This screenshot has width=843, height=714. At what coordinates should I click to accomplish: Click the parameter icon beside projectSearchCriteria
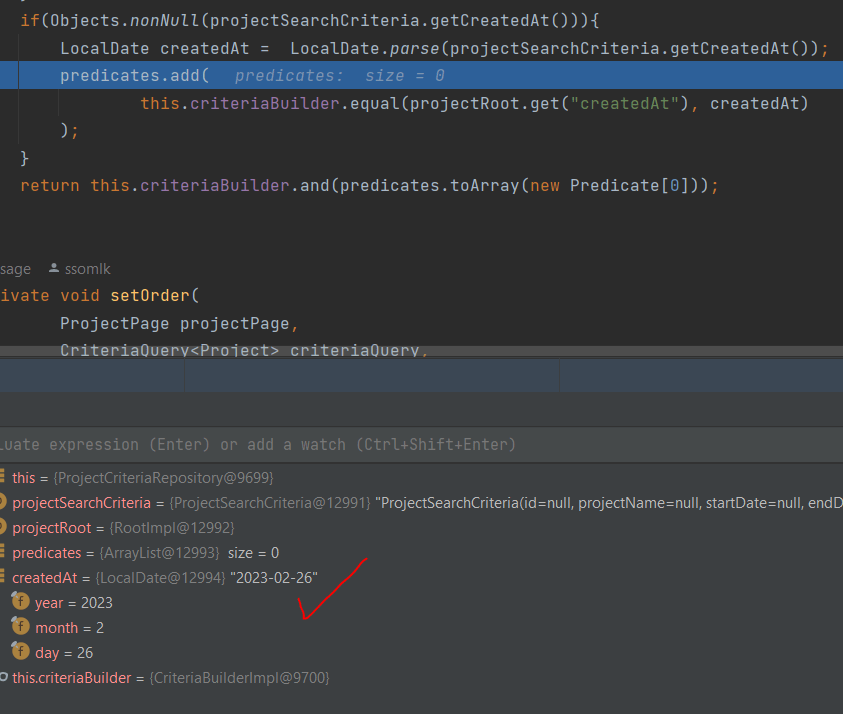pyautogui.click(x=2, y=502)
